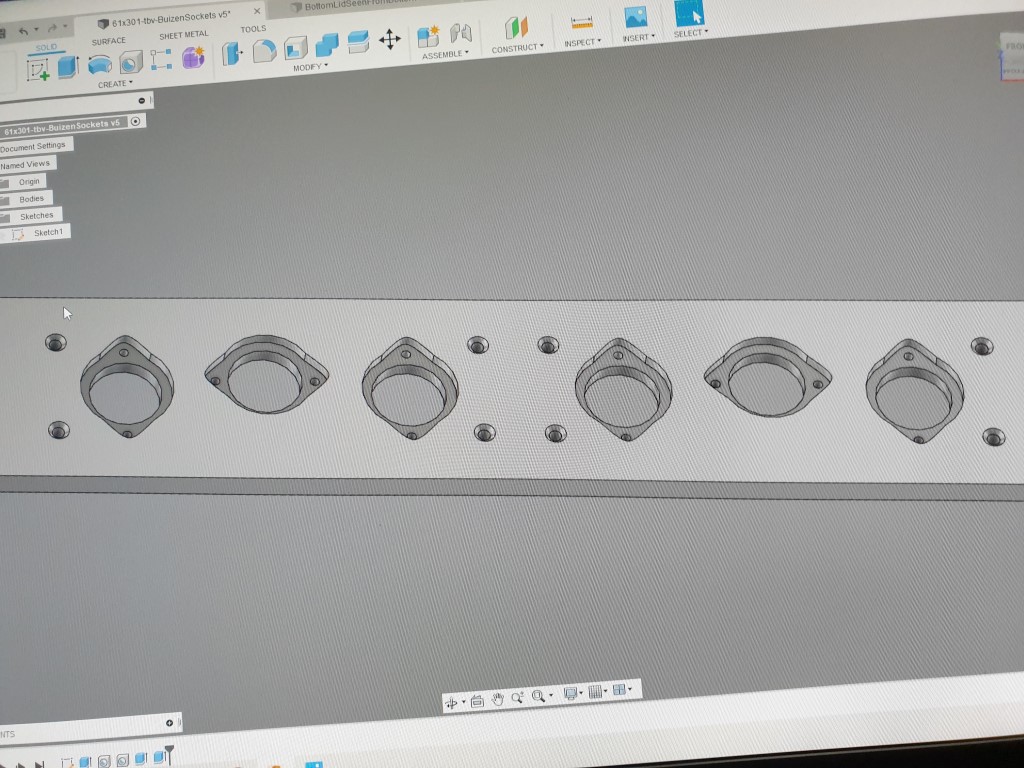
Task: Close the 61x301-tbv-BuizenSockets v5 tab
Action: 257,11
